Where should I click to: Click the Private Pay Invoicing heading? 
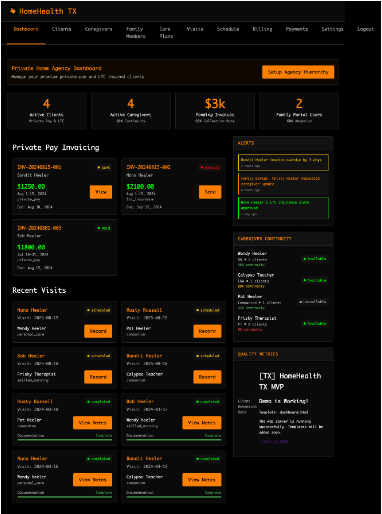tap(56, 147)
